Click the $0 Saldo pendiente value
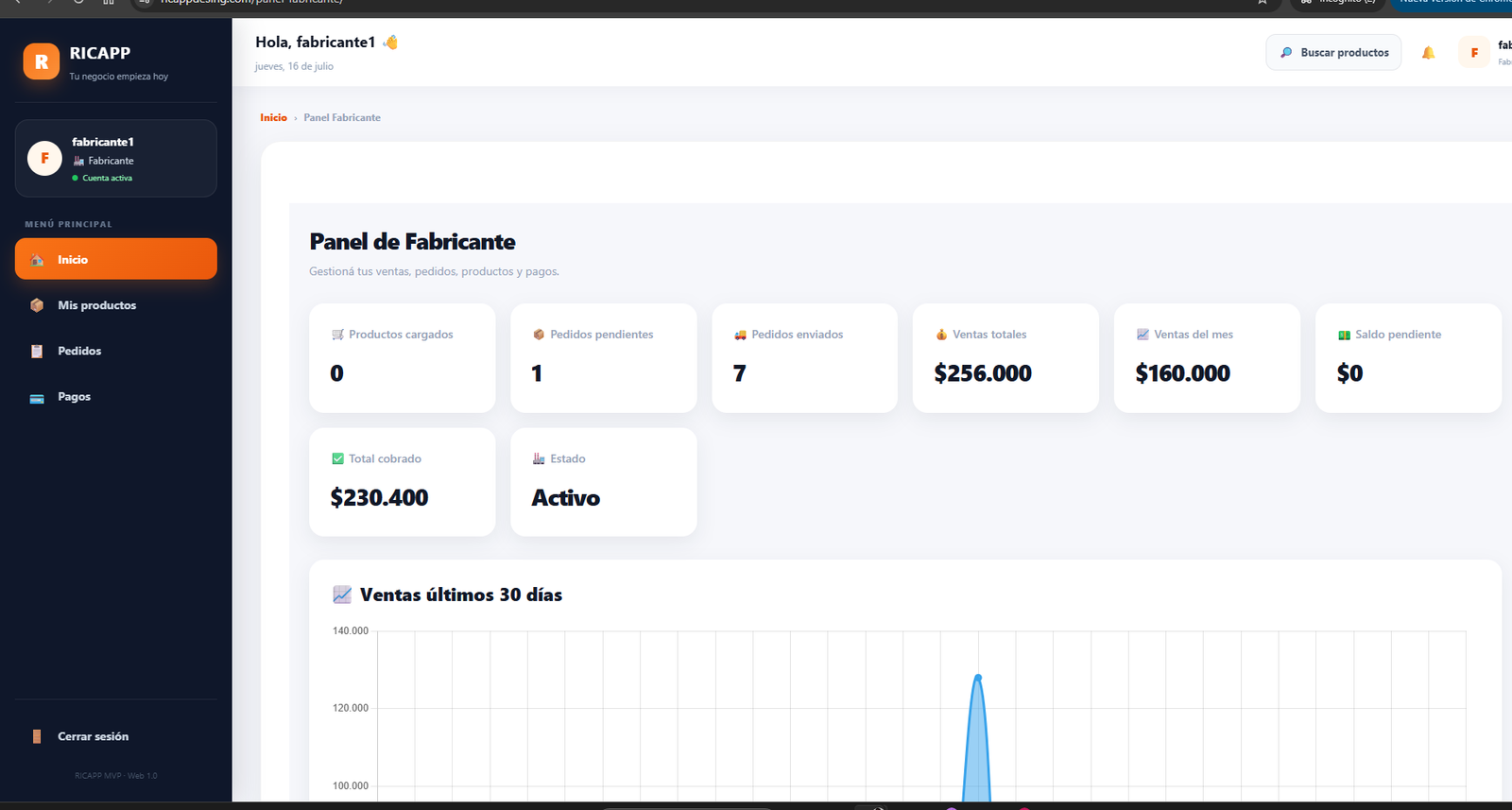This screenshot has width=1512, height=810. coord(1349,373)
